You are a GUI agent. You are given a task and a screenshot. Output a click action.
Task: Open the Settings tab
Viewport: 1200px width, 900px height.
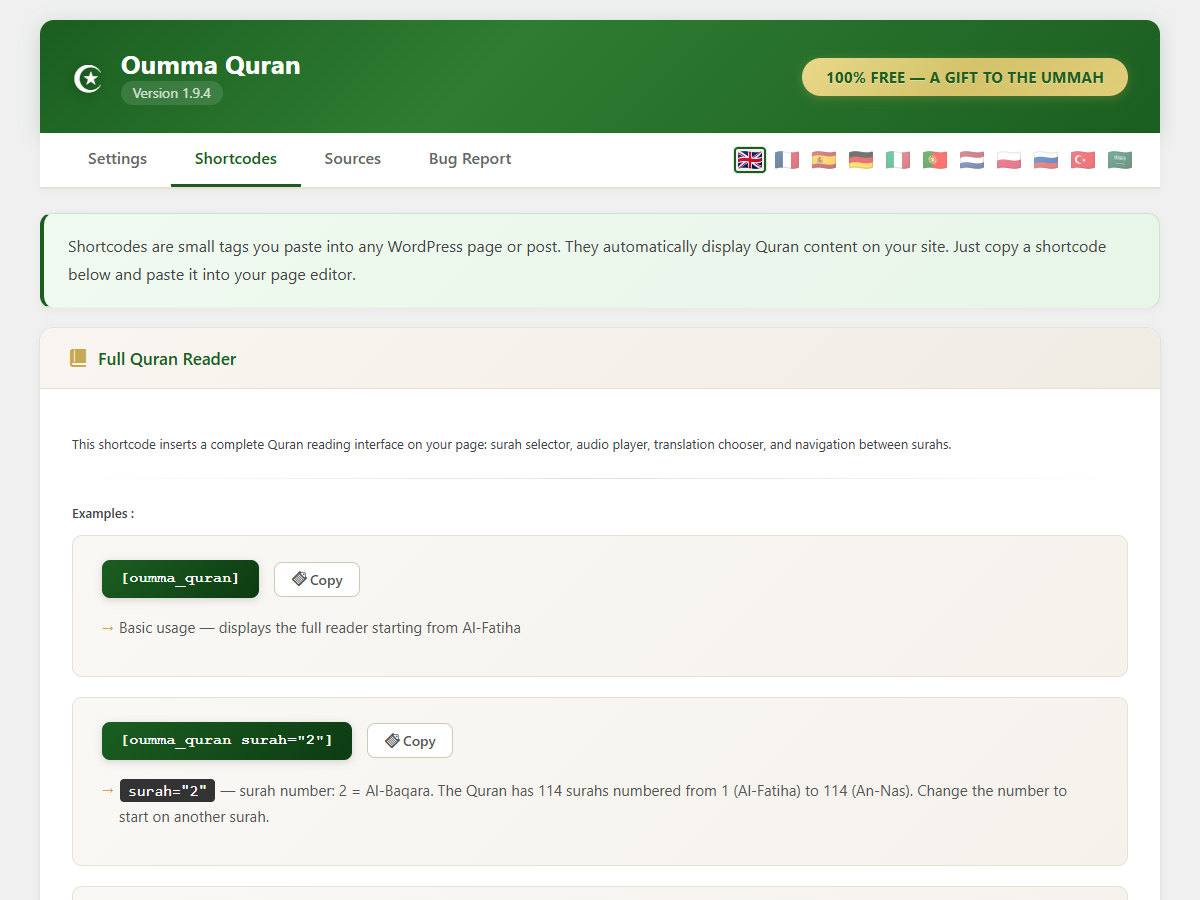point(117,159)
